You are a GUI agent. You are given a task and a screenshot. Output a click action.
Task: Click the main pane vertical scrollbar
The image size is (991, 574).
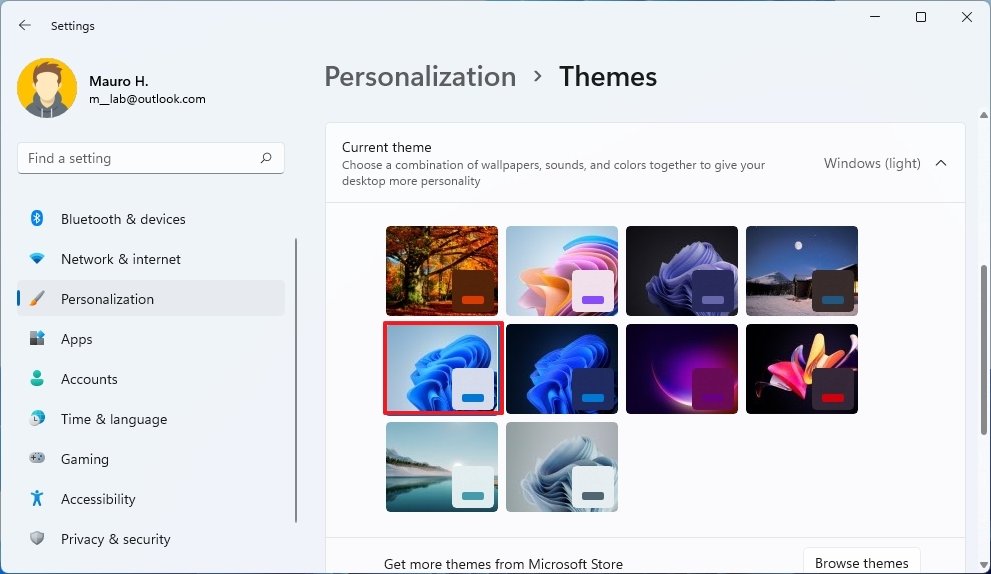click(983, 350)
